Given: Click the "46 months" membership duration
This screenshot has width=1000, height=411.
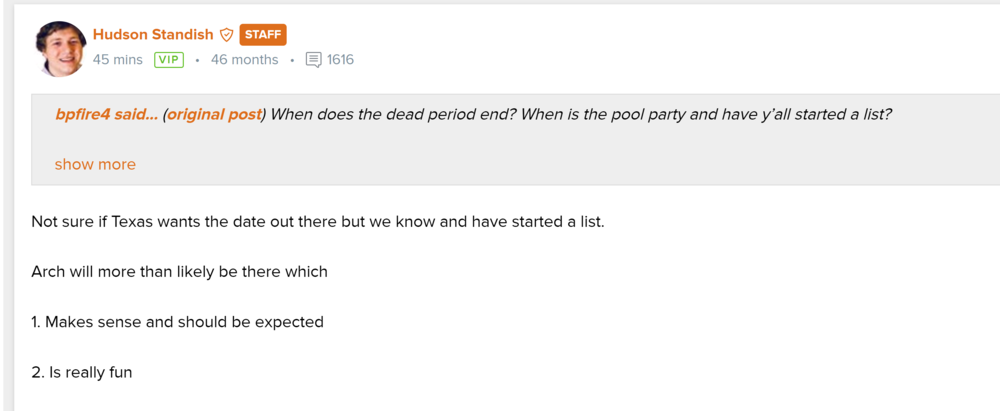Looking at the screenshot, I should (x=244, y=60).
